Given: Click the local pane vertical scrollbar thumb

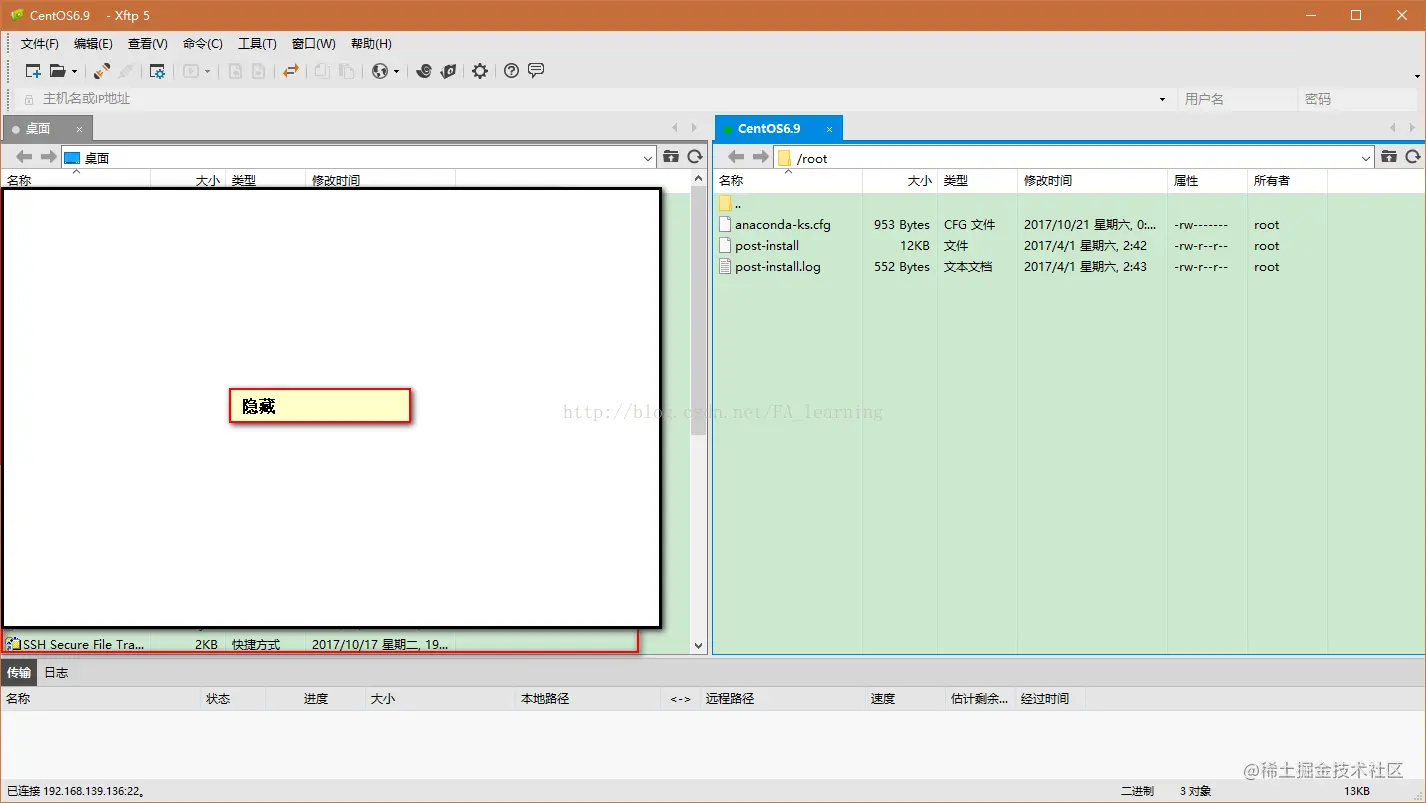Looking at the screenshot, I should point(699,313).
